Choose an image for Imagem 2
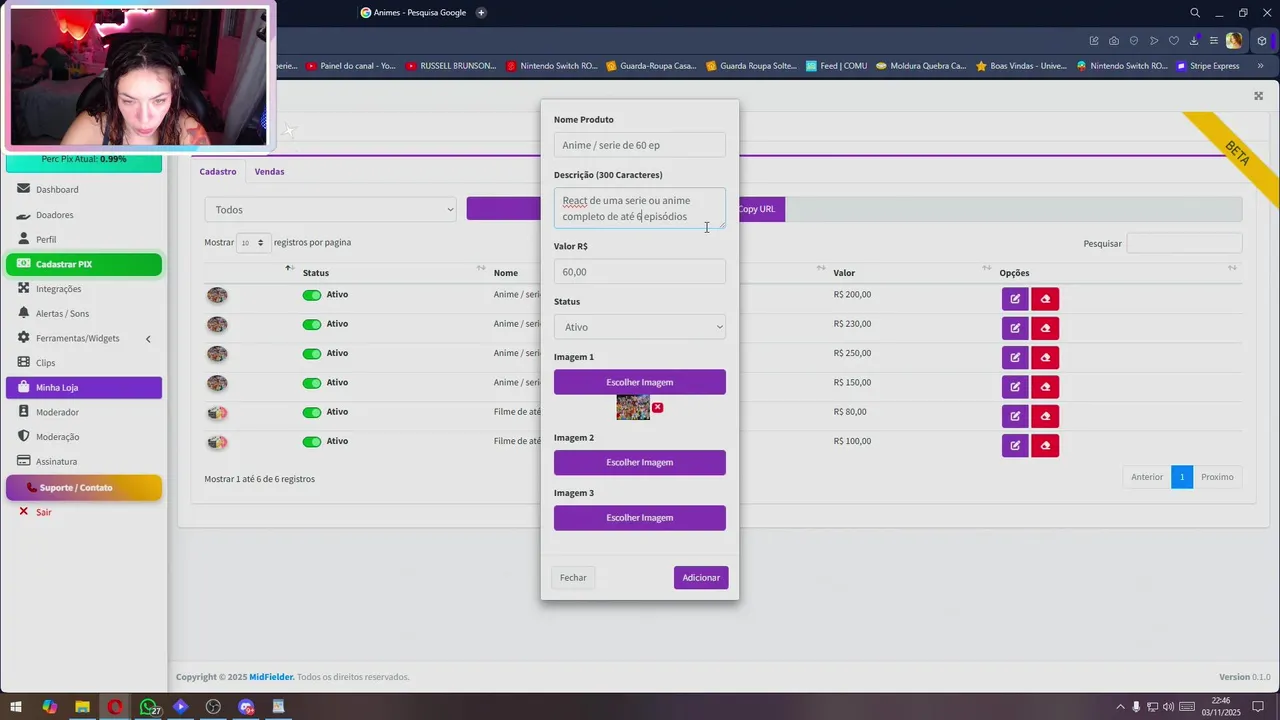The height and width of the screenshot is (720, 1280). click(640, 462)
